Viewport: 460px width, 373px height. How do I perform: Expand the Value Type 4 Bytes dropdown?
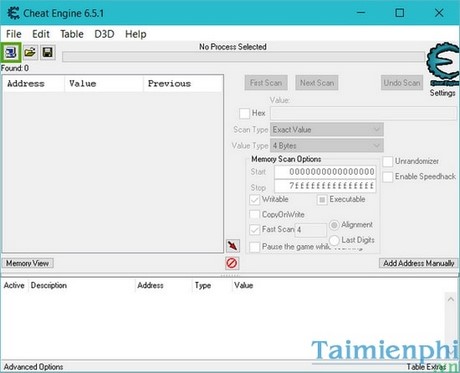click(x=327, y=146)
